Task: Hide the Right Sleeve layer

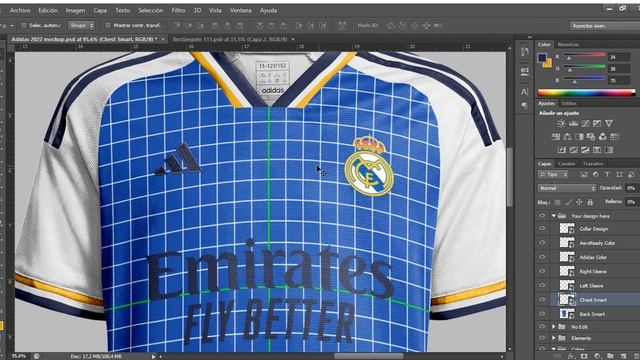Action: tap(542, 271)
